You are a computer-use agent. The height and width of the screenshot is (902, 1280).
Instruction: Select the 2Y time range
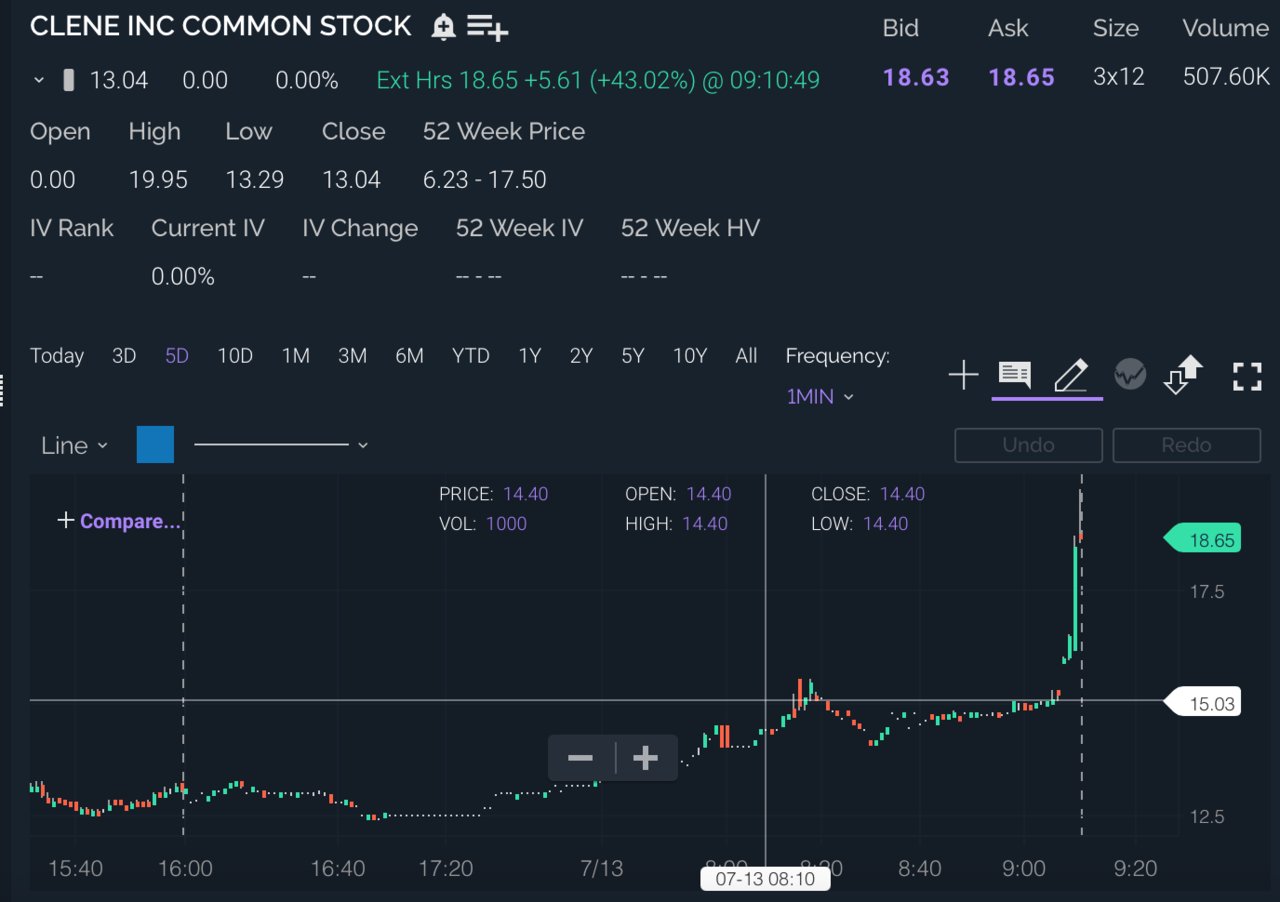pos(581,356)
